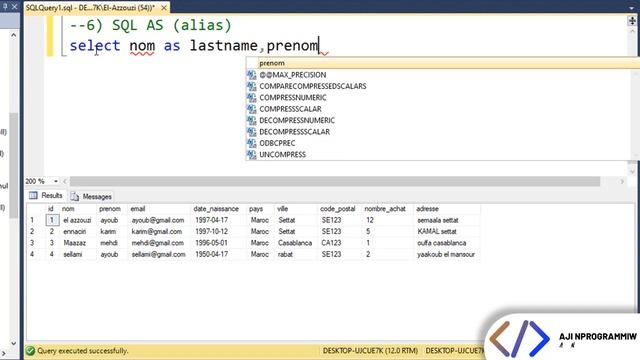Open the active files dropdown arrow at top right
This screenshot has width=640, height=360.
631,8
